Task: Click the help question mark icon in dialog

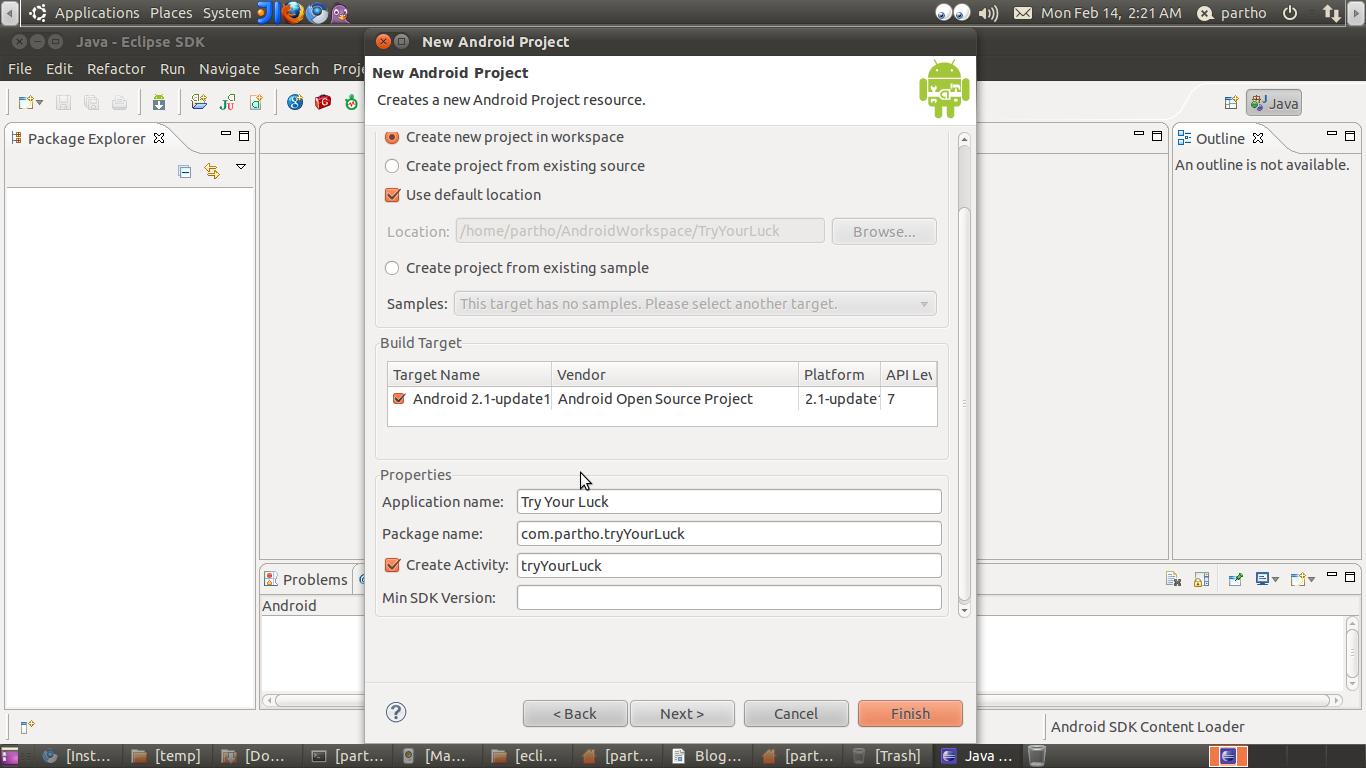Action: tap(396, 712)
